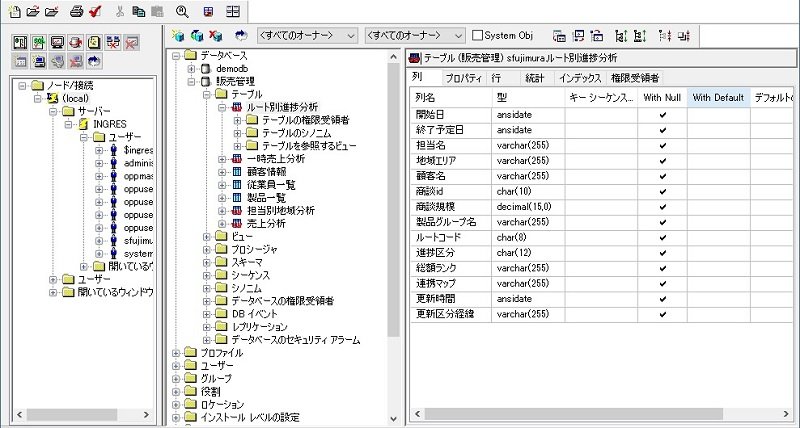800x428 pixels.
Task: Click the tile windows icon in top toolbar
Action: 233,11
